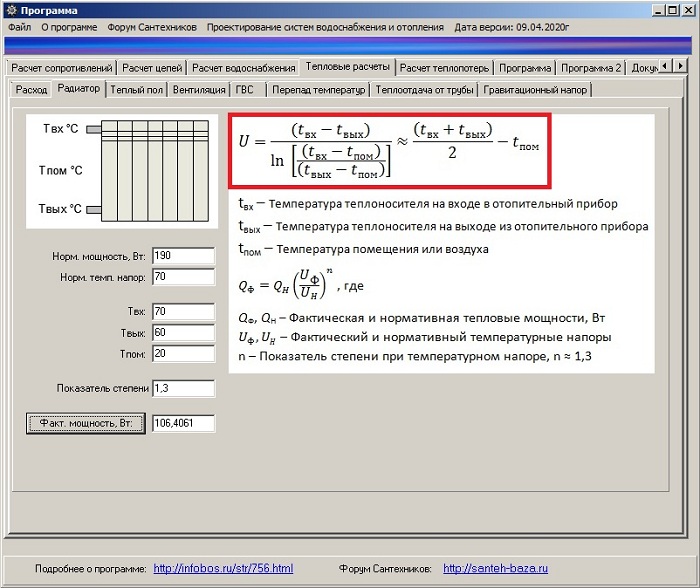Switch to Теплоотдача от трубы sub-tab
Screen dimensions: 700x588
click(424, 89)
